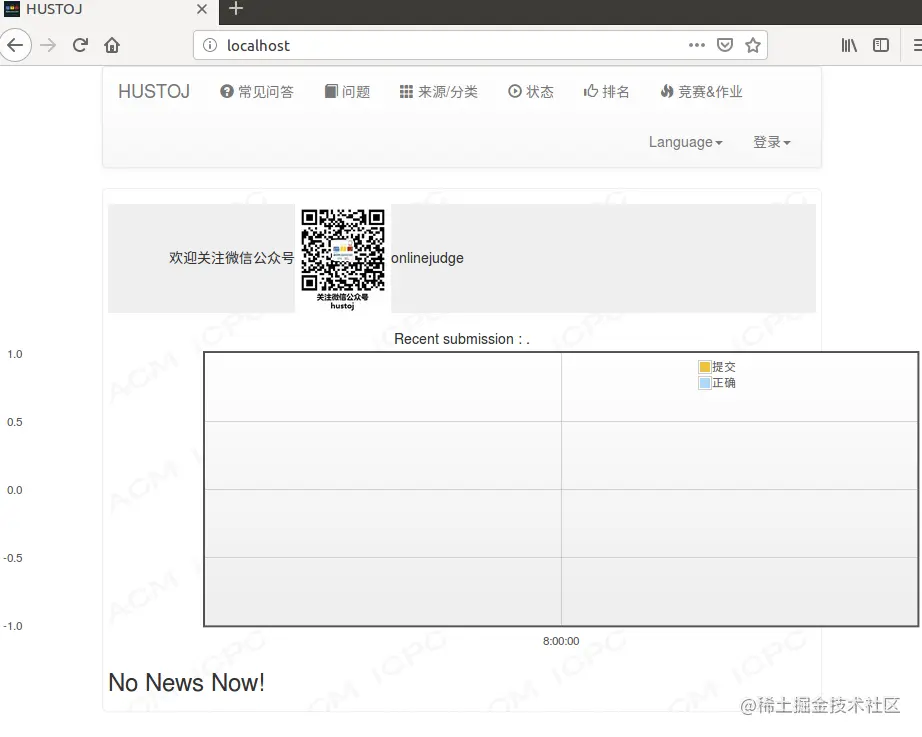Click the 提交 legend label

[724, 367]
